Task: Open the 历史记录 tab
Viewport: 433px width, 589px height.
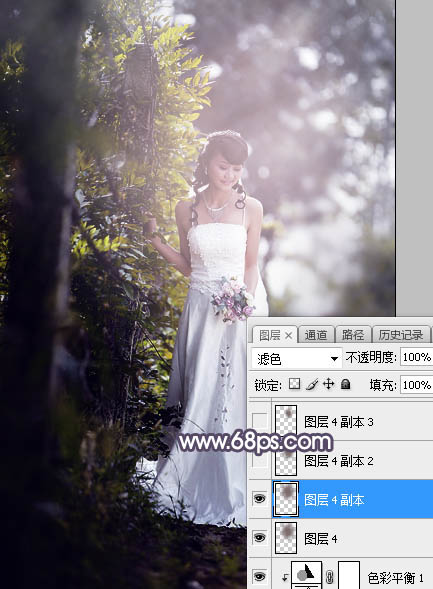Action: click(x=400, y=335)
